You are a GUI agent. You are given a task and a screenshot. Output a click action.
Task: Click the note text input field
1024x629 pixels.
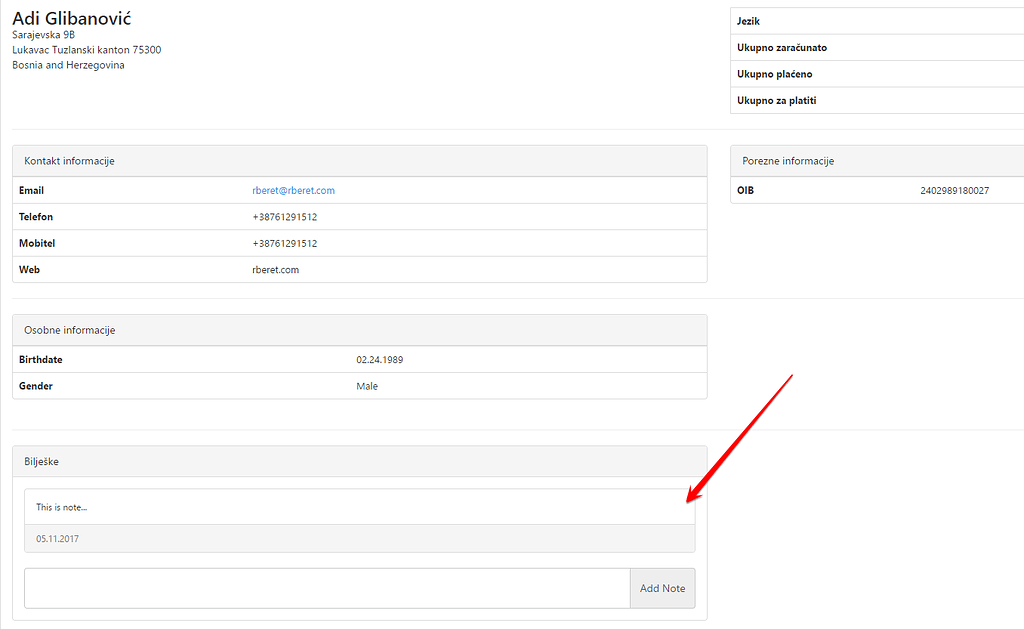(x=325, y=588)
